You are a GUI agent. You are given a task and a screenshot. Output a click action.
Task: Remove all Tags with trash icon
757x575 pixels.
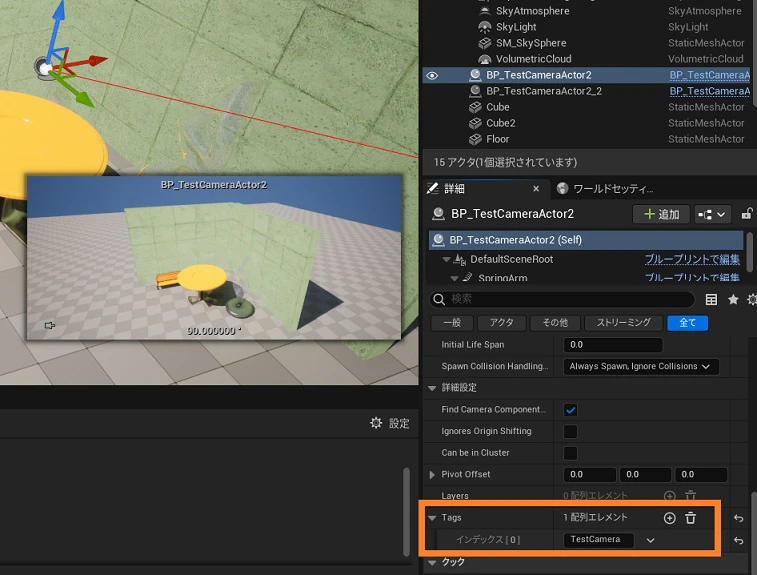coord(690,518)
